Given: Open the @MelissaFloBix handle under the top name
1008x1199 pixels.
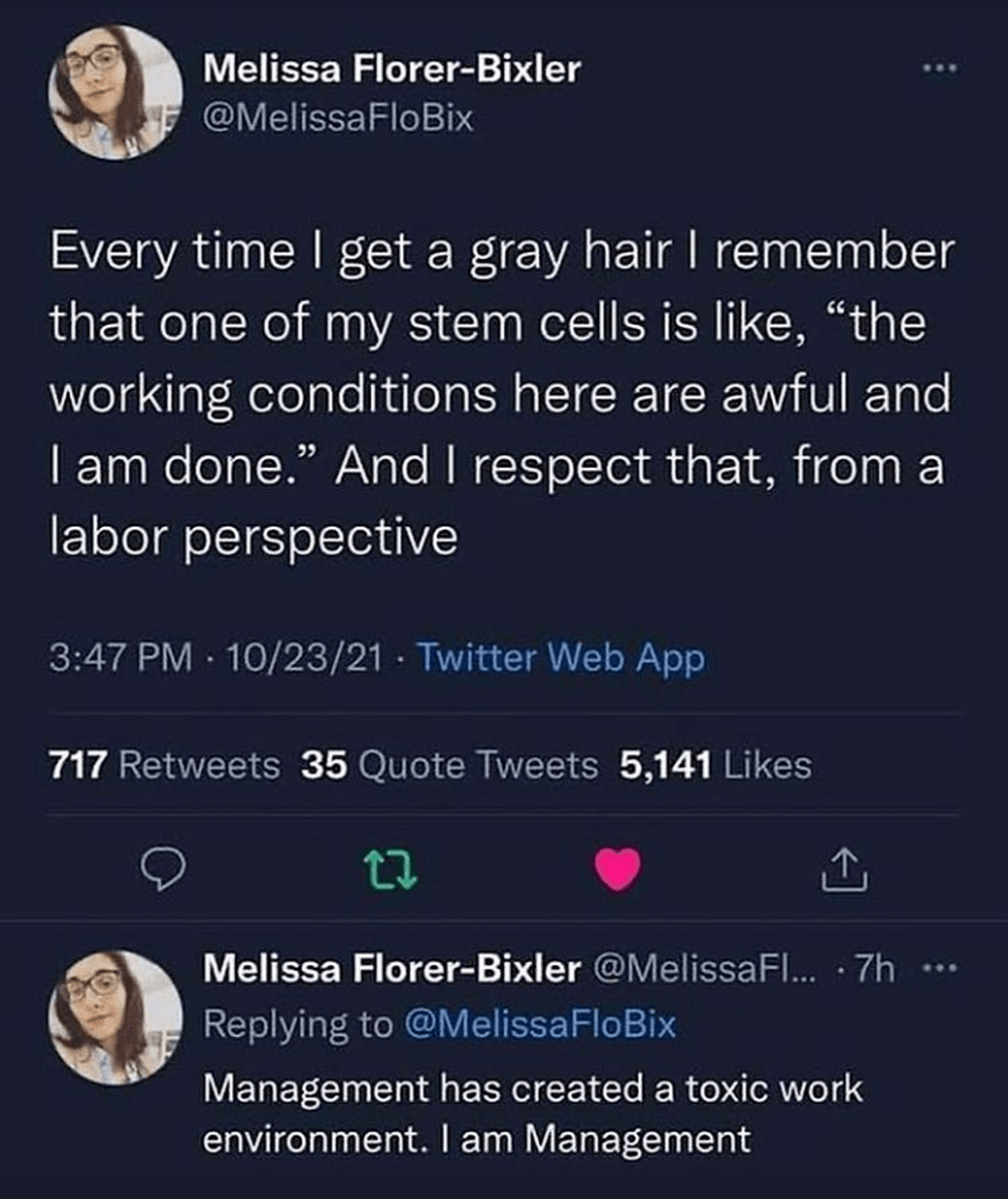Looking at the screenshot, I should [339, 118].
